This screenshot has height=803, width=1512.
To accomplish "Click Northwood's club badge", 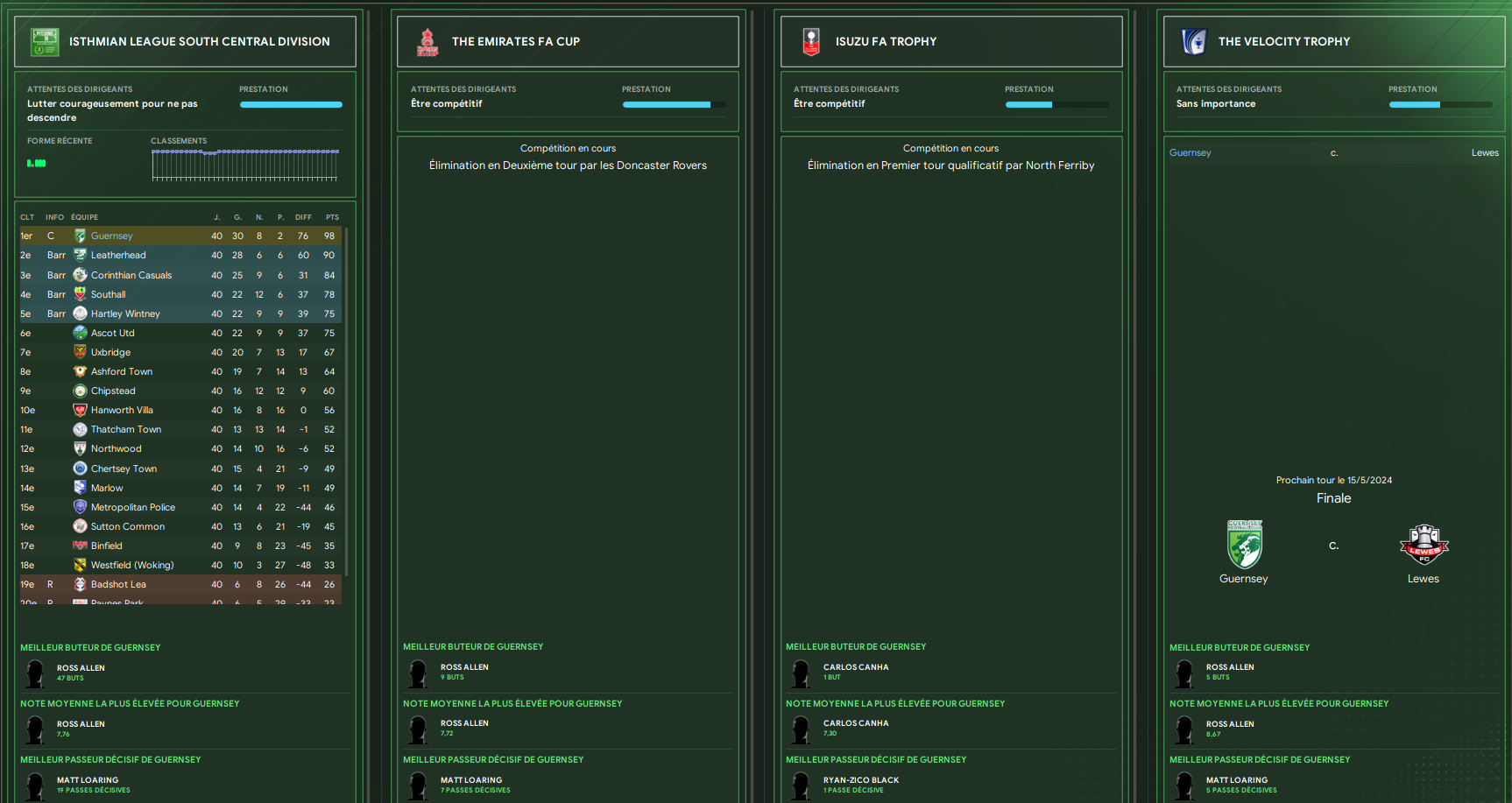I will (x=80, y=448).
